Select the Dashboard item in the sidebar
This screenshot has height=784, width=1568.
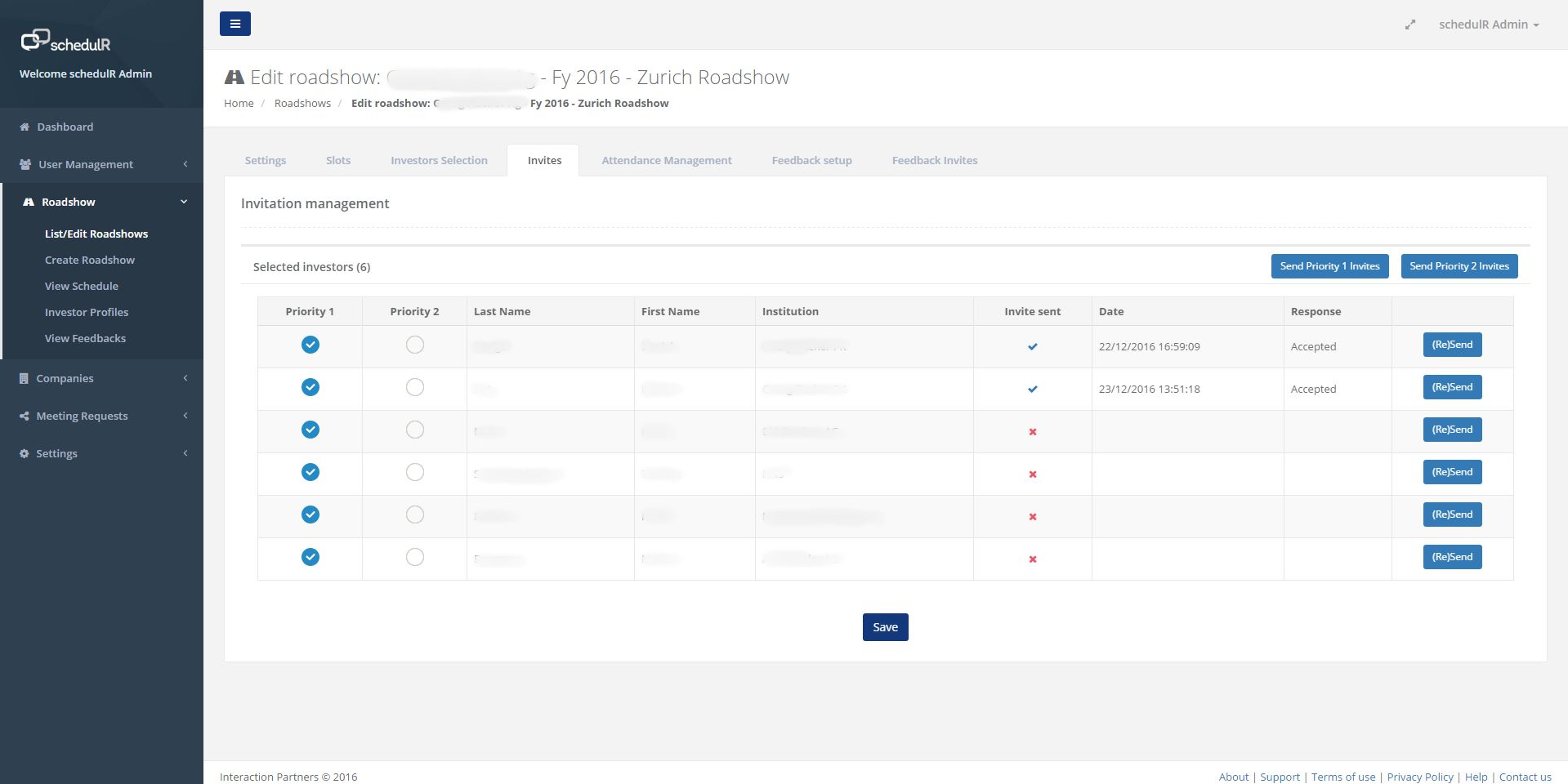(65, 127)
